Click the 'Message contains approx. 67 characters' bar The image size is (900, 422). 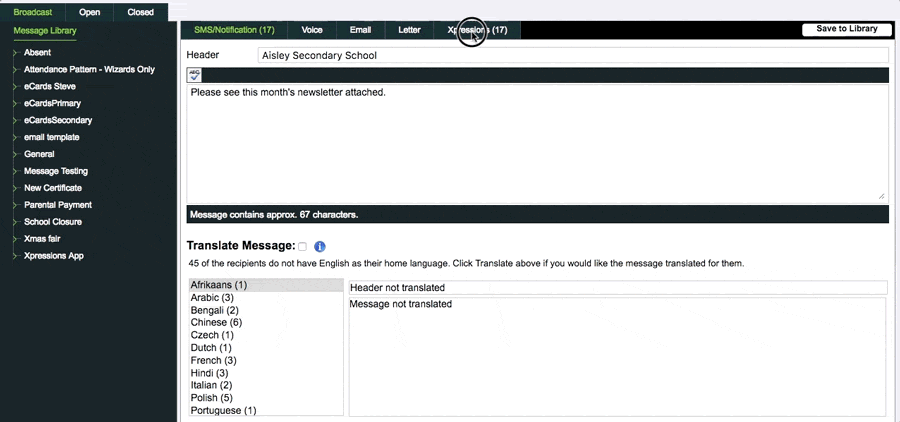537,215
